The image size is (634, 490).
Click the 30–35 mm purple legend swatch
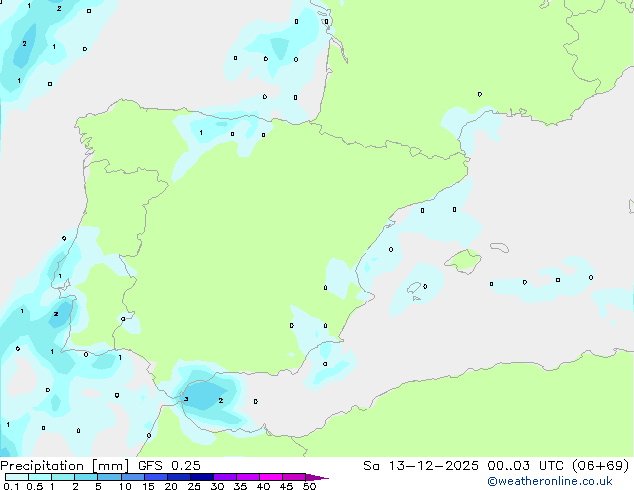(225, 477)
